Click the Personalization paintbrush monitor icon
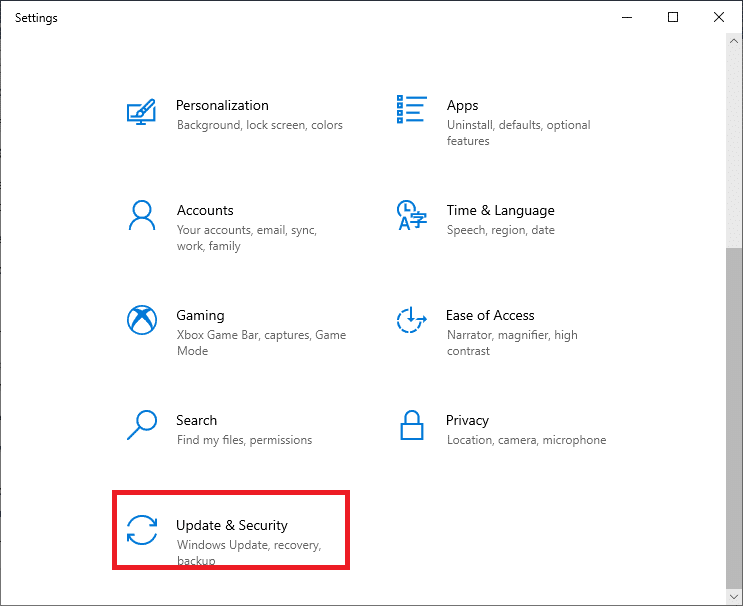The width and height of the screenshot is (743, 606). click(141, 110)
